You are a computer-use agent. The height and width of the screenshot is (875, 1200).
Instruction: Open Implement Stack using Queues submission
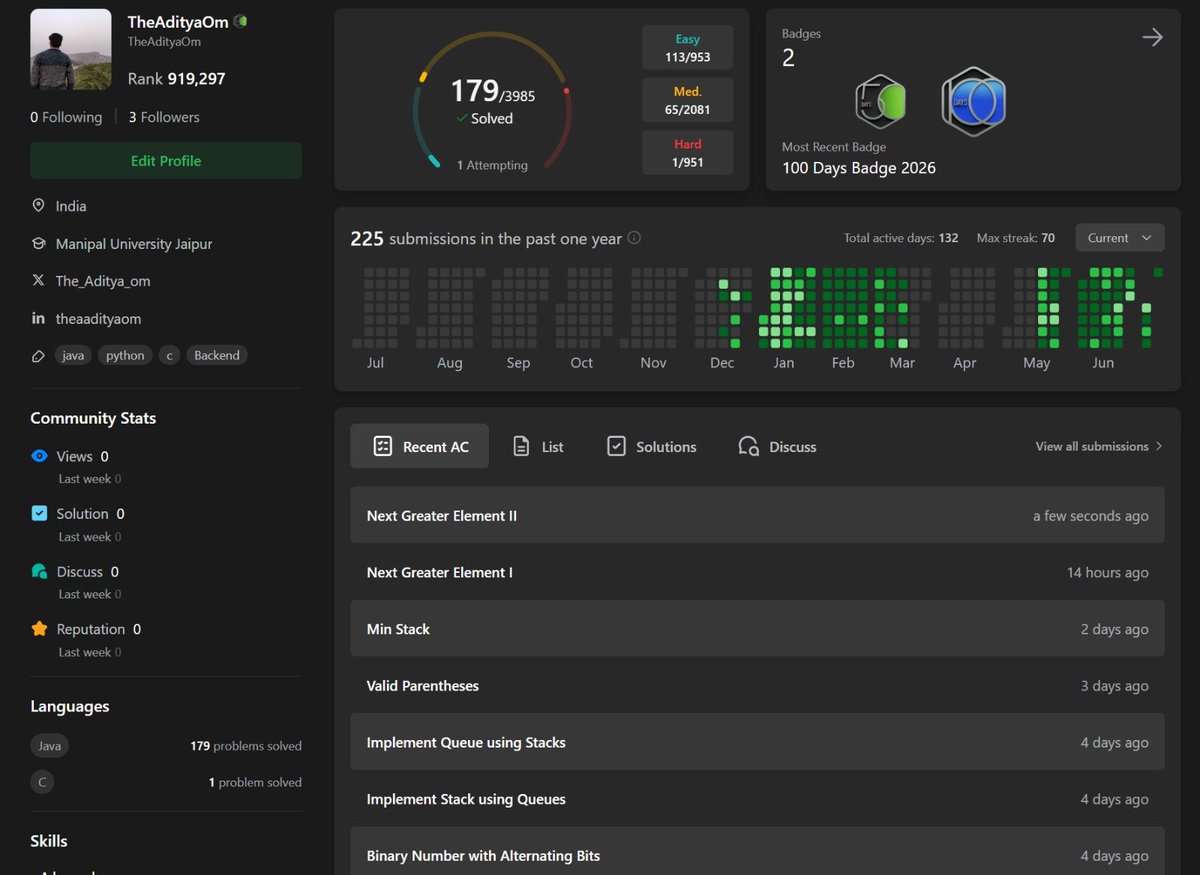(757, 799)
